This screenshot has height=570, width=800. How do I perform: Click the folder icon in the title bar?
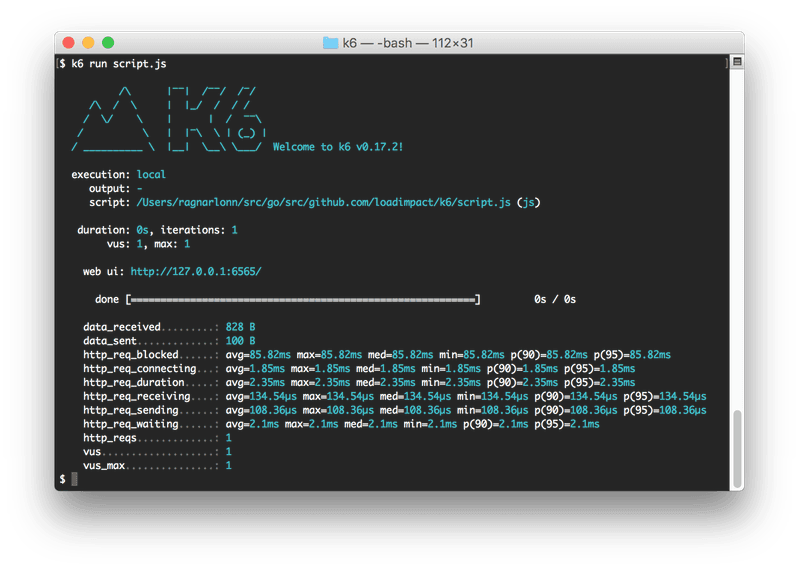coord(331,43)
